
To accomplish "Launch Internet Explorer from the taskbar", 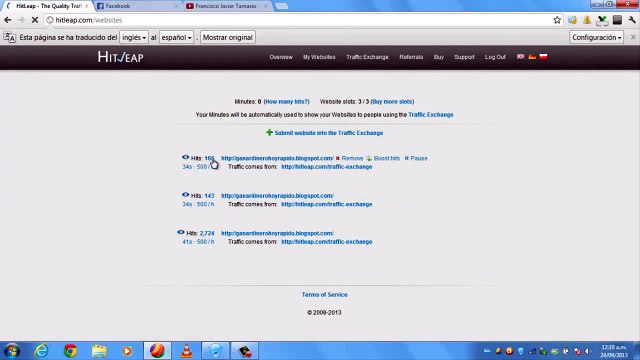I will (x=41, y=351).
